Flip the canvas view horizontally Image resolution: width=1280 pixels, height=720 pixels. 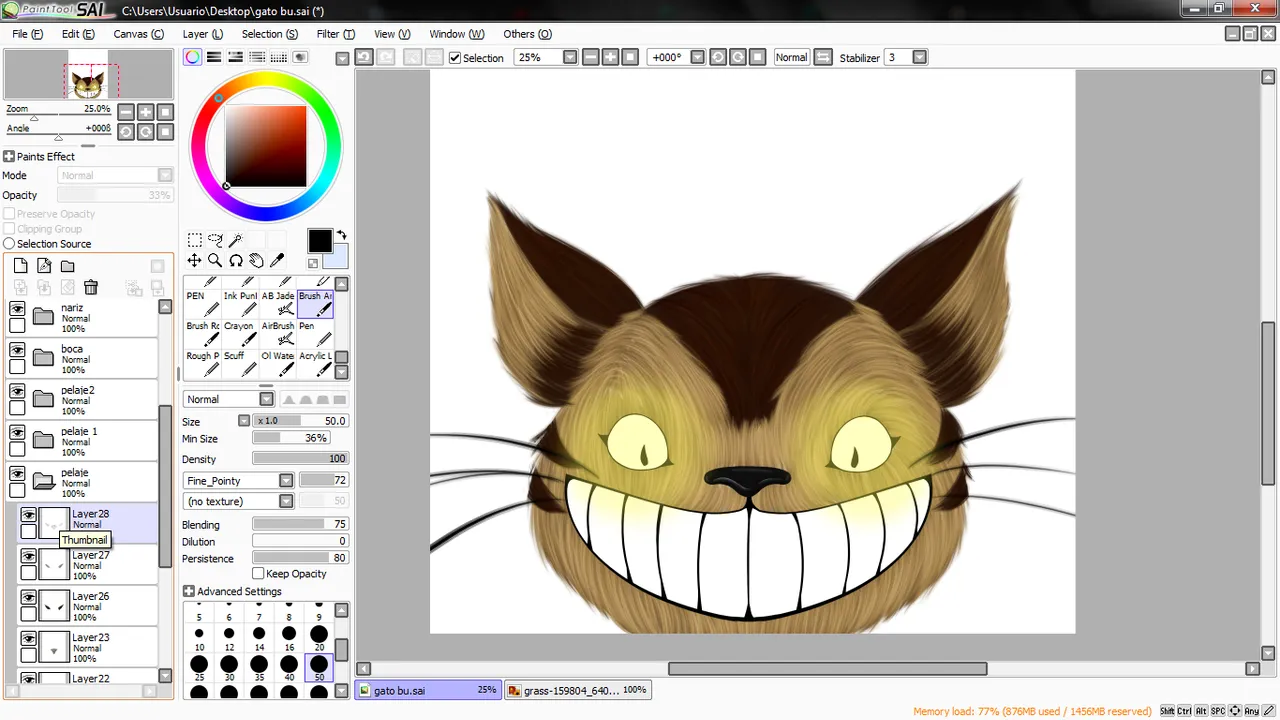[823, 57]
